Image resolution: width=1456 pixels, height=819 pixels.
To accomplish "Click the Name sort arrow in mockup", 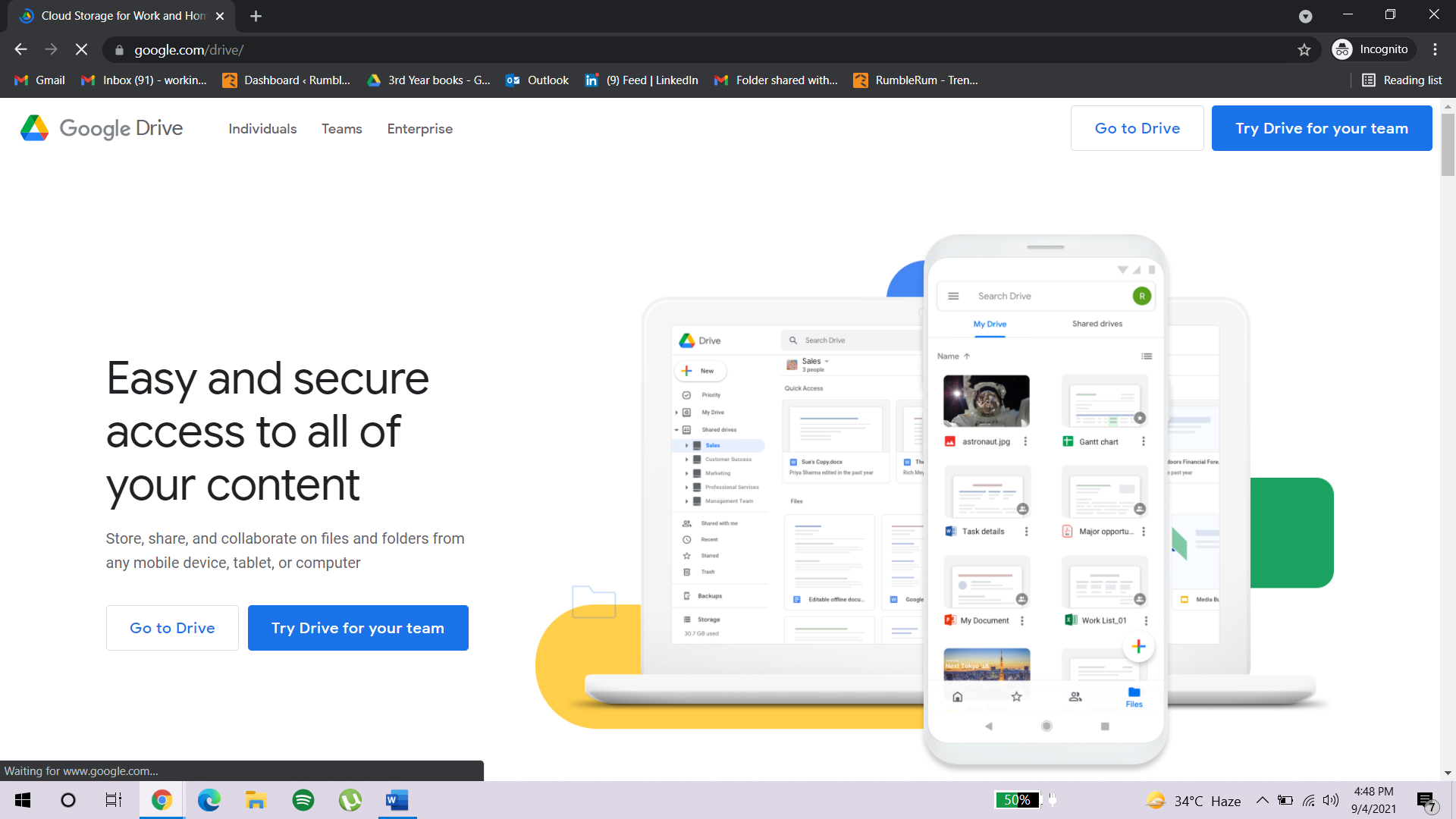I will pyautogui.click(x=967, y=356).
